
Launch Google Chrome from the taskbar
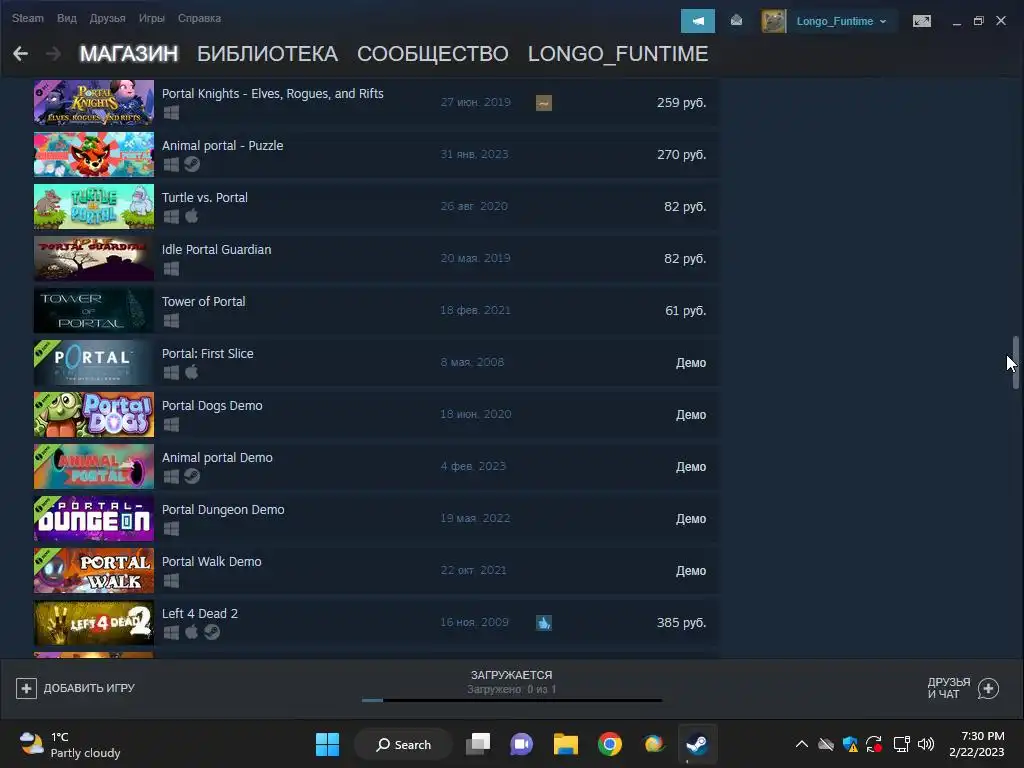coord(609,744)
